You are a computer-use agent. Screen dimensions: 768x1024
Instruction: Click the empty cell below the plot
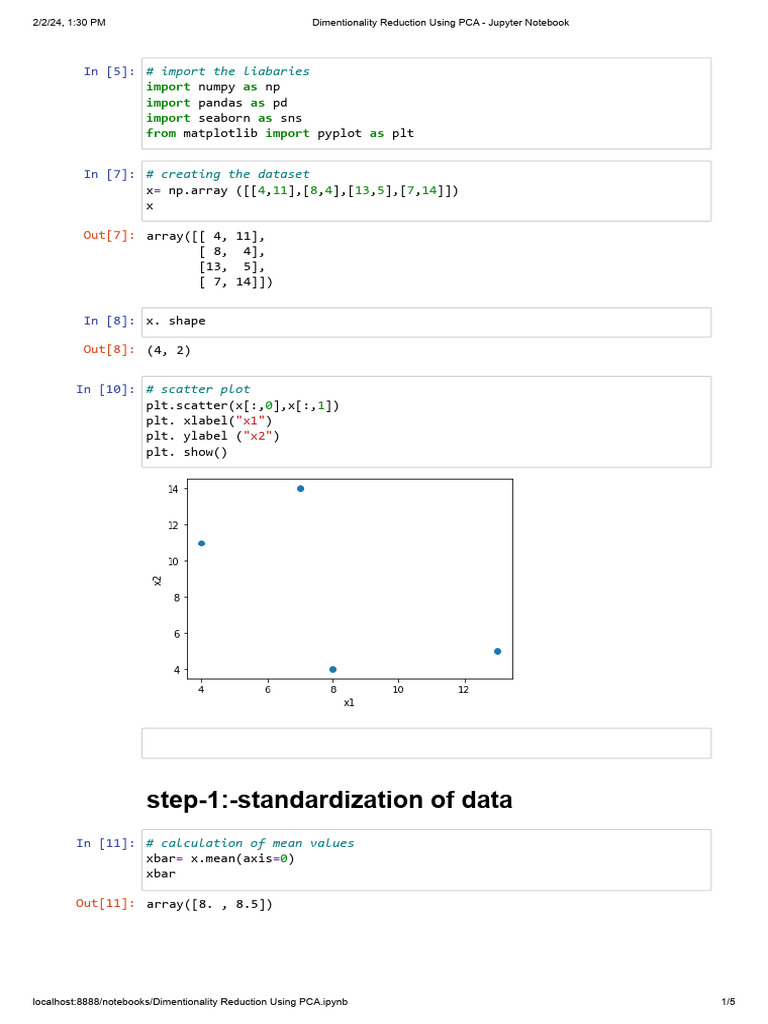(x=426, y=743)
